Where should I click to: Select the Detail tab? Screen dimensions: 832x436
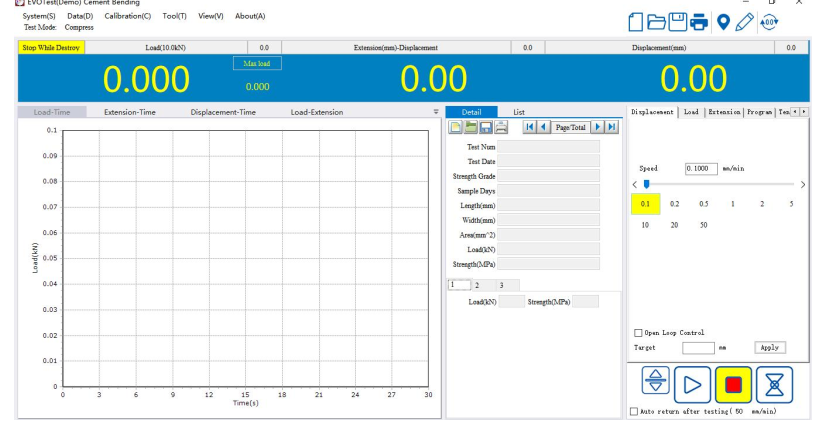[x=471, y=112]
